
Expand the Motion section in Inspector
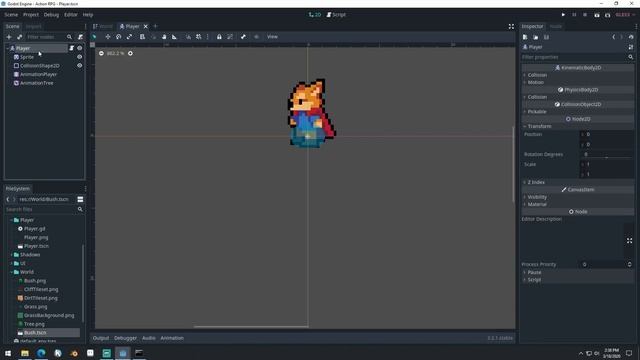[x=536, y=82]
